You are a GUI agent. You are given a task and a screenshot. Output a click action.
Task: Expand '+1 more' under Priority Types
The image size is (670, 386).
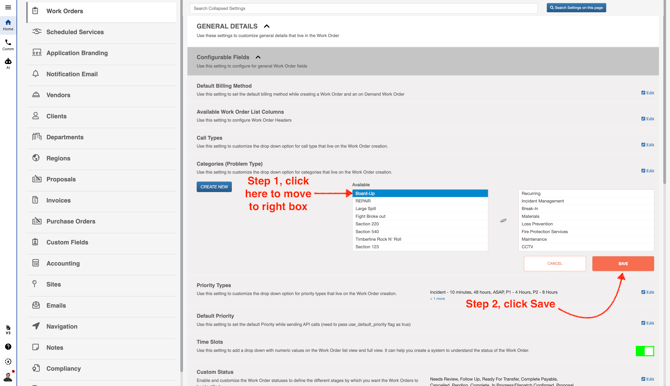coord(437,299)
